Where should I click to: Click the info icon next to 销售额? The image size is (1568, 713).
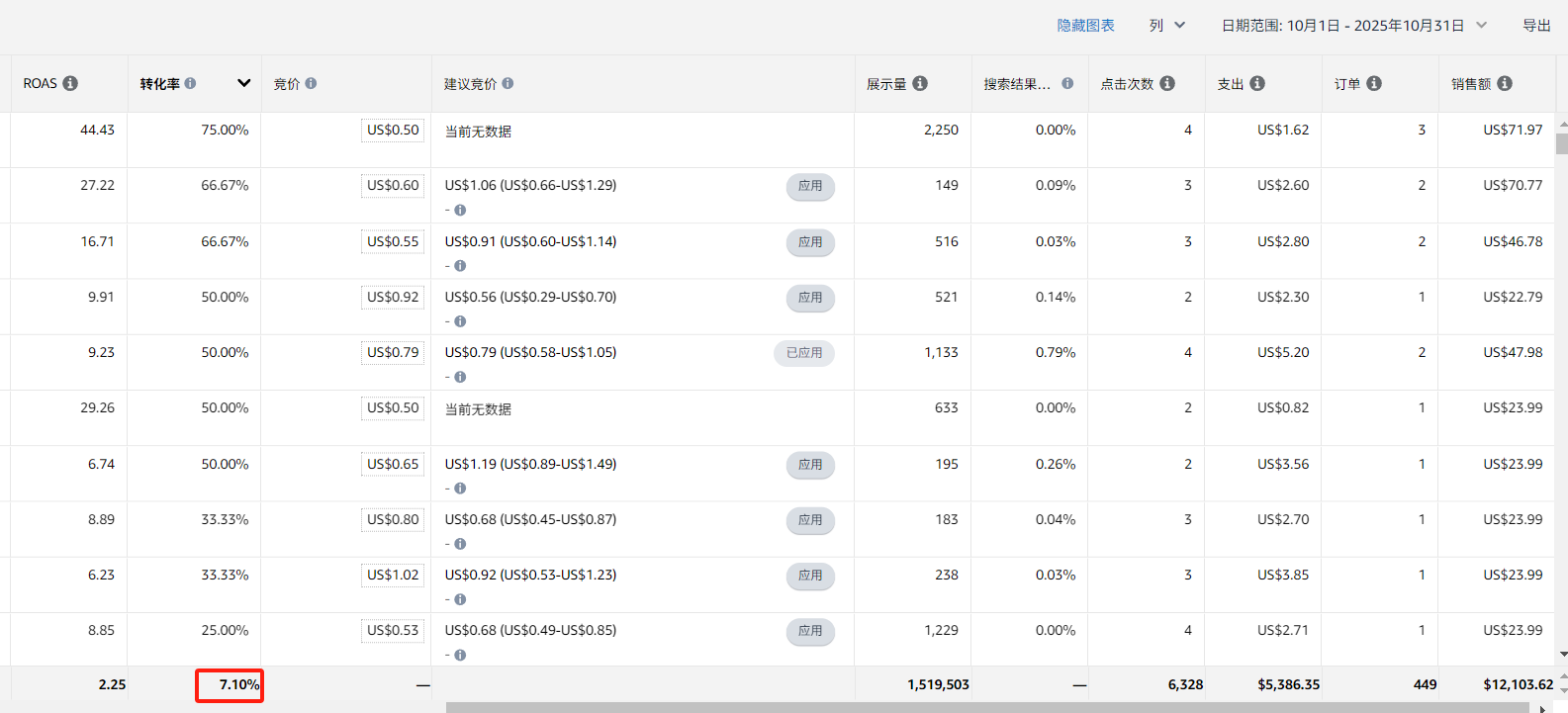point(1505,83)
